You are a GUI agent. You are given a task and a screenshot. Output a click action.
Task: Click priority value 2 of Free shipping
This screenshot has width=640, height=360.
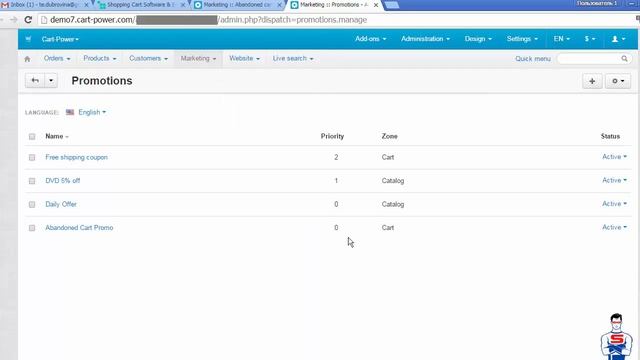pos(336,157)
